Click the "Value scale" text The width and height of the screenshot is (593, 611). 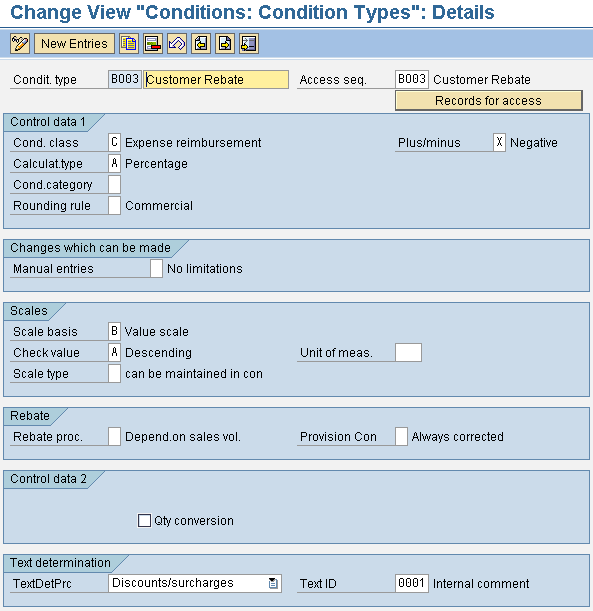[x=157, y=332]
